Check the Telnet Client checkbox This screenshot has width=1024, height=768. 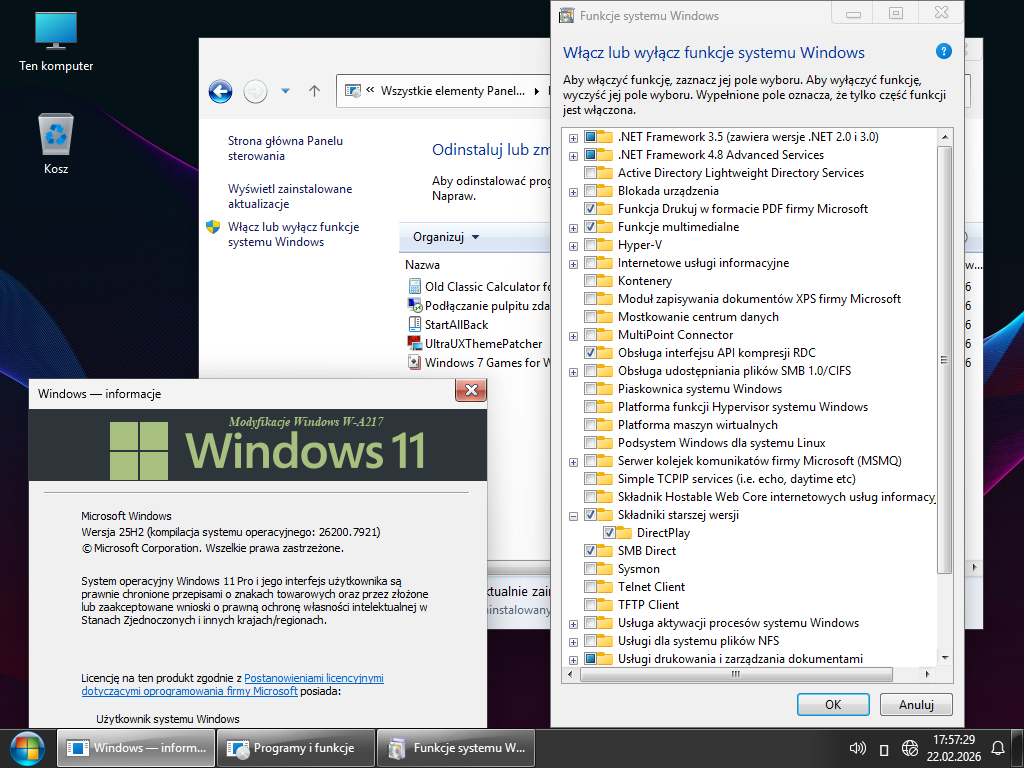[x=591, y=587]
